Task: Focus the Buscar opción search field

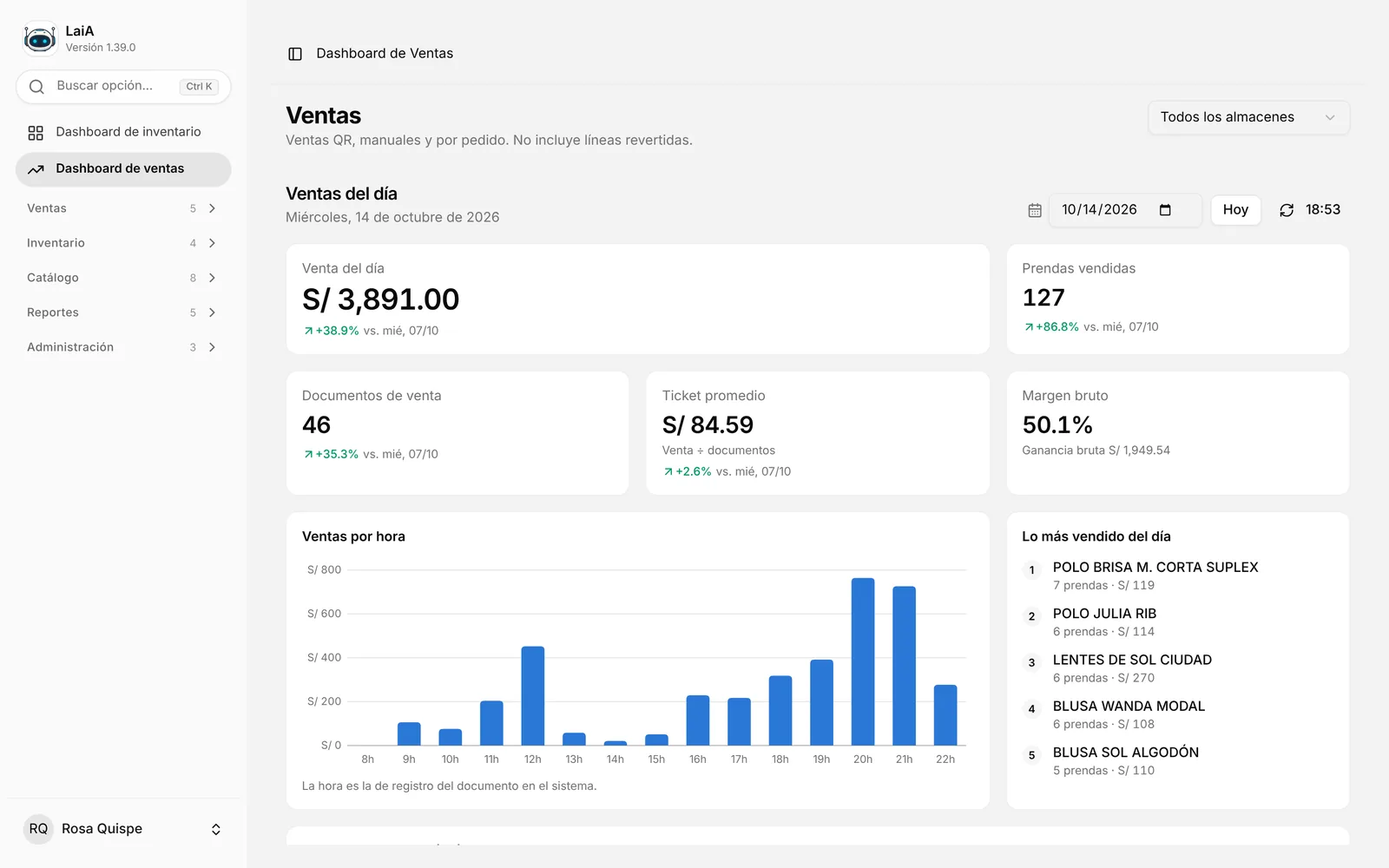Action: (x=123, y=87)
